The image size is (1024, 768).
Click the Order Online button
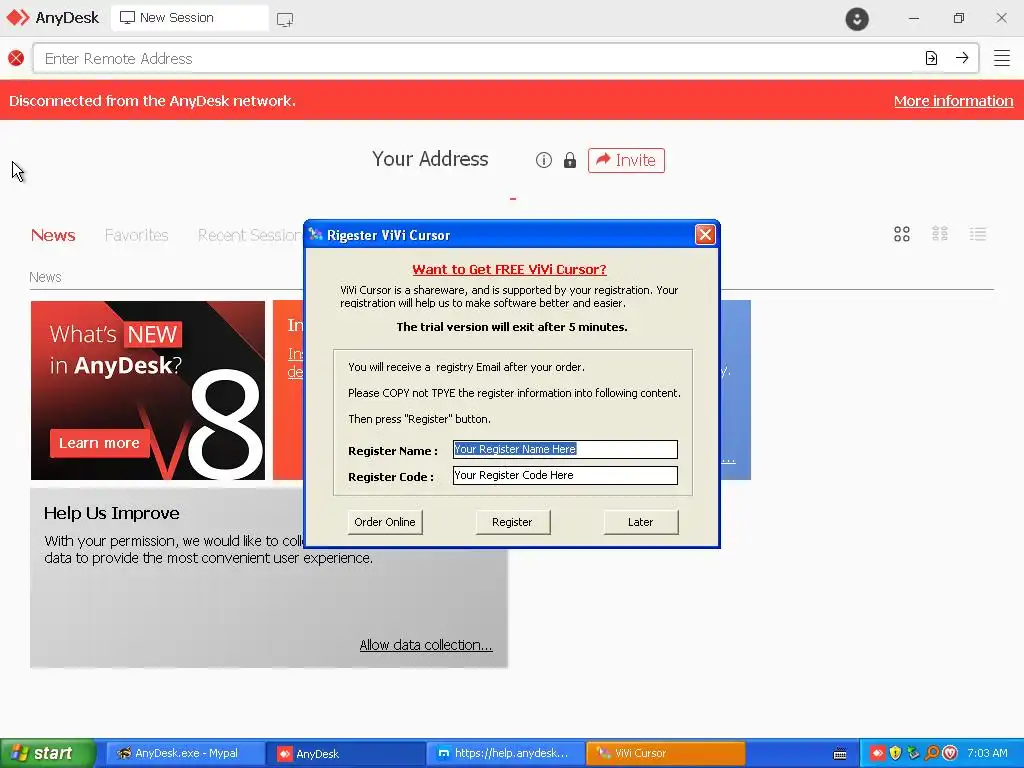point(385,522)
